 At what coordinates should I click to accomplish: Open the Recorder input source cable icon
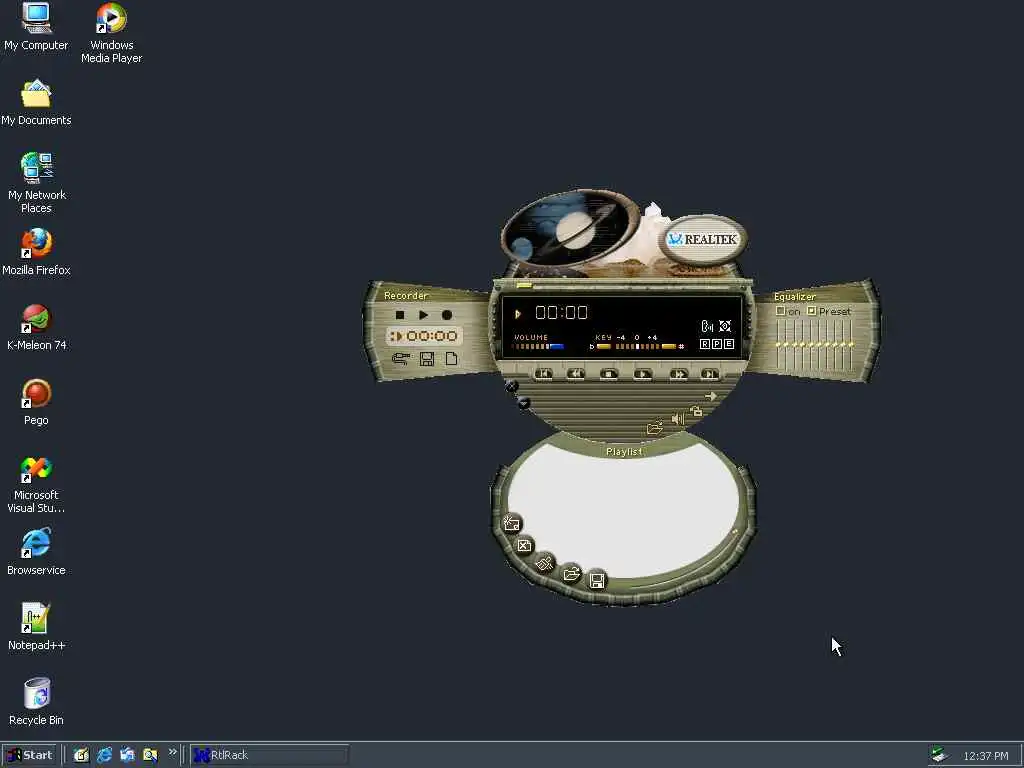400,359
